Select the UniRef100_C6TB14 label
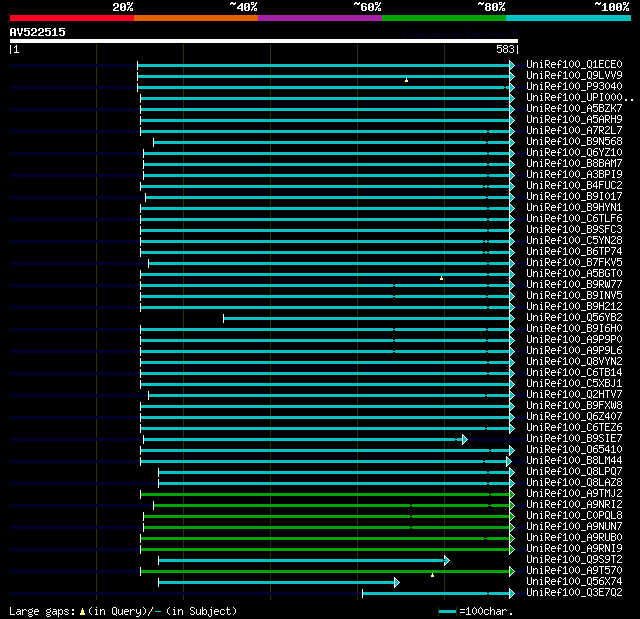This screenshot has width=640, height=619. point(574,373)
